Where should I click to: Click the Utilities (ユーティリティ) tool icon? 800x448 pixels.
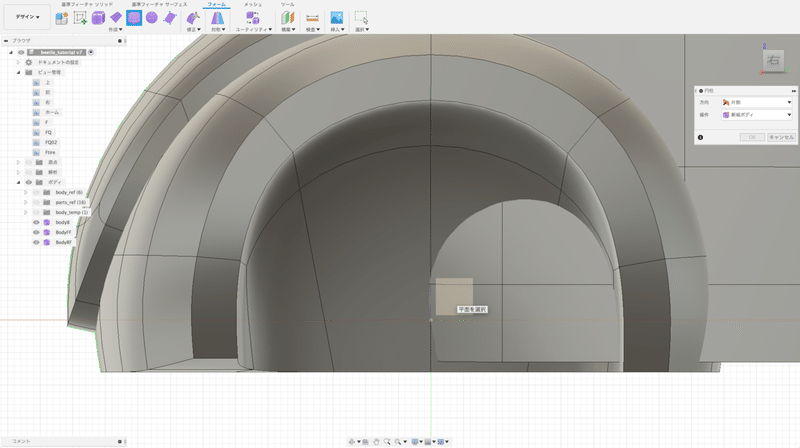pyautogui.click(x=253, y=18)
